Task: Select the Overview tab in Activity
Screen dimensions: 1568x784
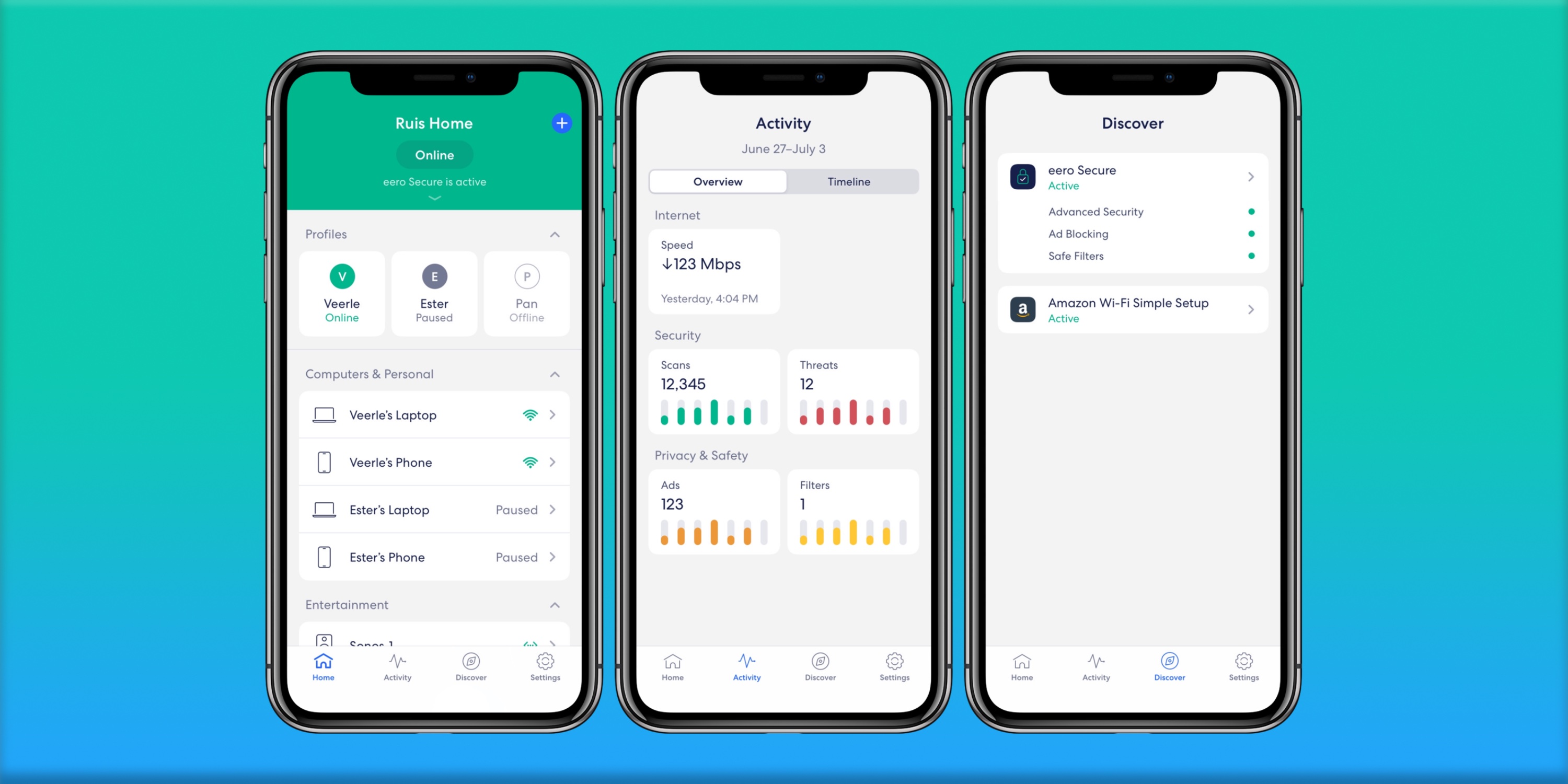Action: click(x=718, y=181)
